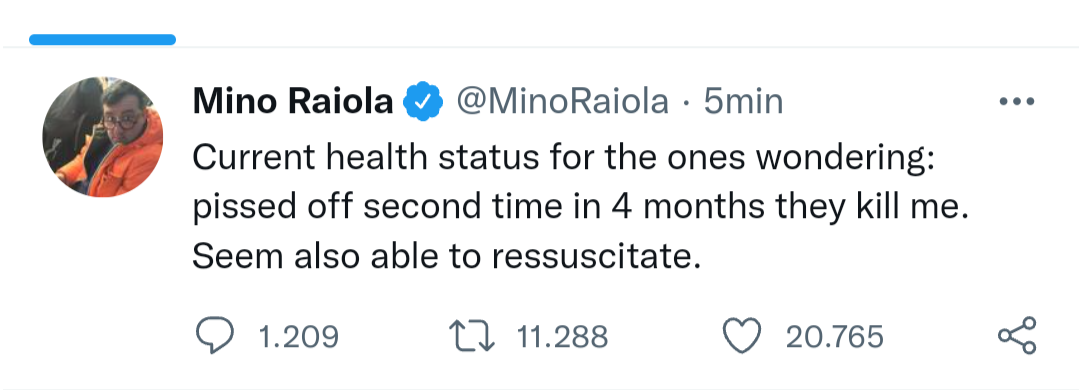
Task: Click the Mino Raiola display name
Action: pos(293,101)
